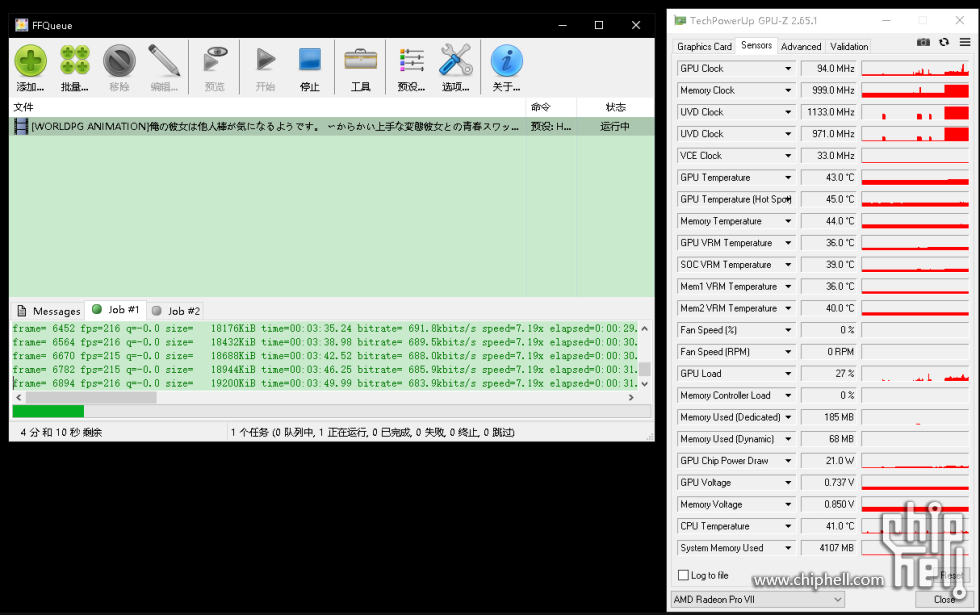
Task: Open the GPU Chip Power Draw dropdown
Action: [x=788, y=461]
